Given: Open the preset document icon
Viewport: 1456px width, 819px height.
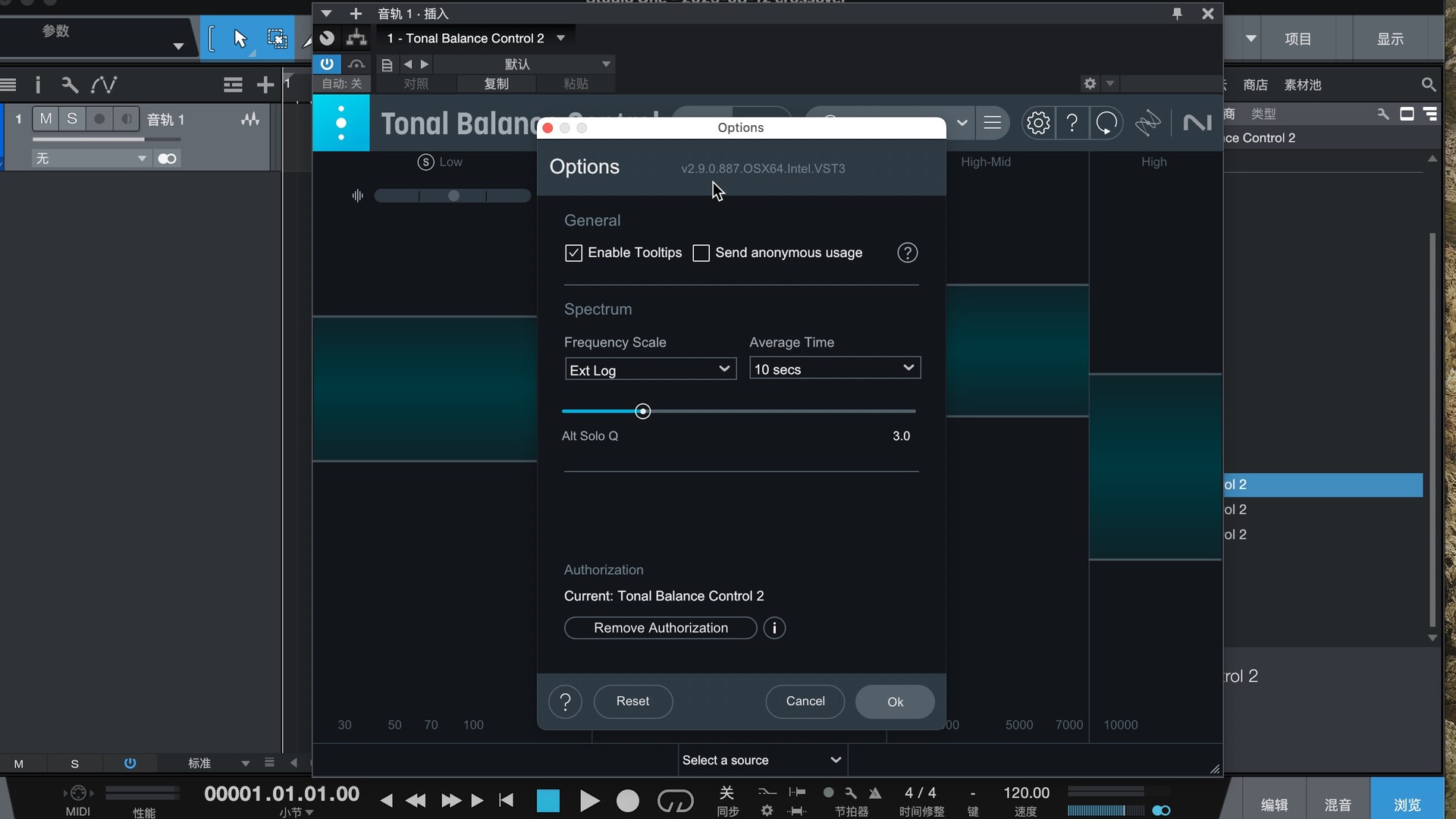Looking at the screenshot, I should (x=387, y=65).
